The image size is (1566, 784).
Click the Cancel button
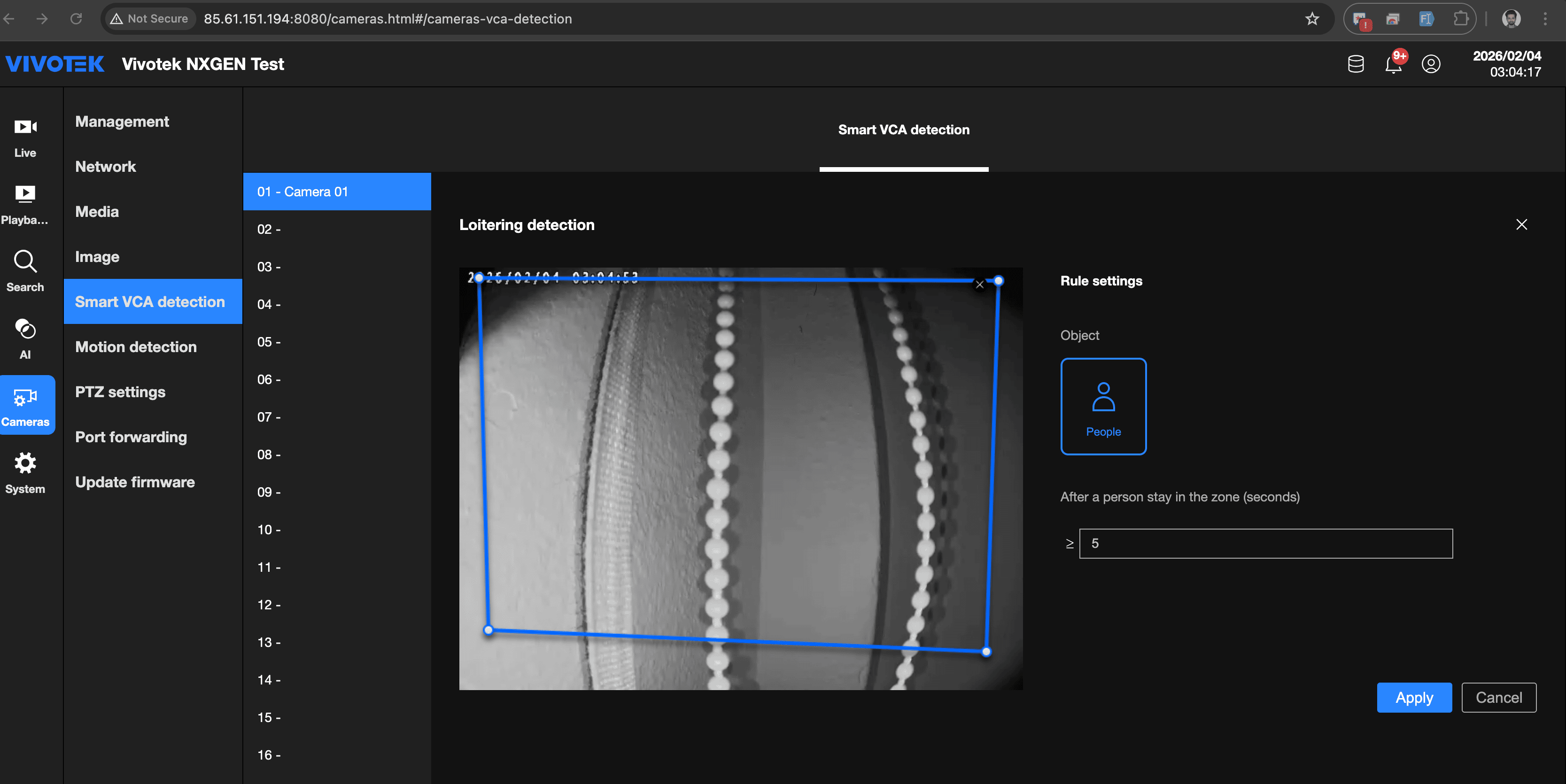pyautogui.click(x=1498, y=697)
